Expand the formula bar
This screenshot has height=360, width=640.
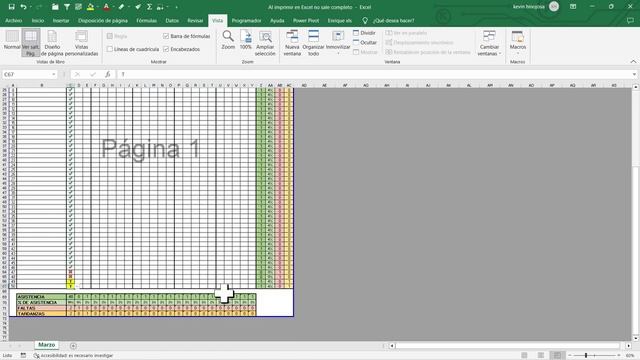[x=634, y=74]
